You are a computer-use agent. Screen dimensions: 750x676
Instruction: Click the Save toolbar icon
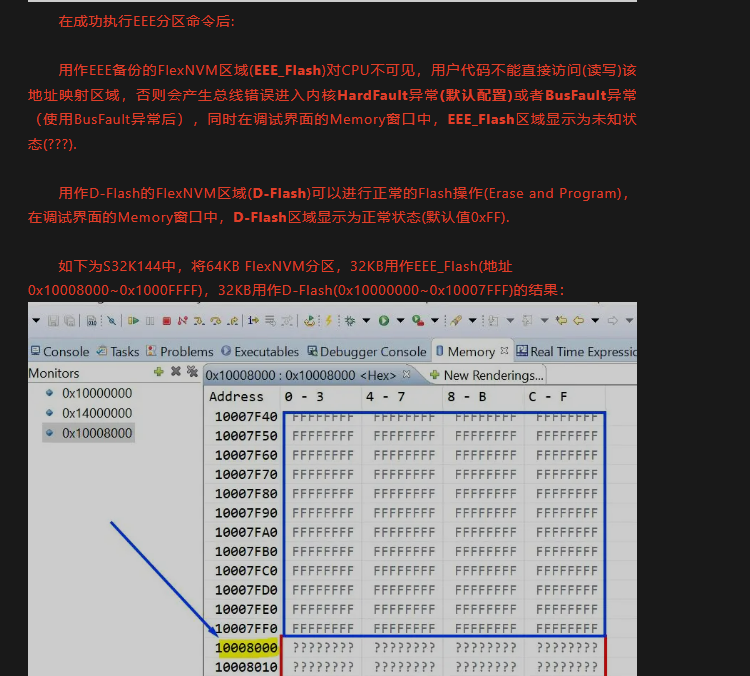[53, 321]
